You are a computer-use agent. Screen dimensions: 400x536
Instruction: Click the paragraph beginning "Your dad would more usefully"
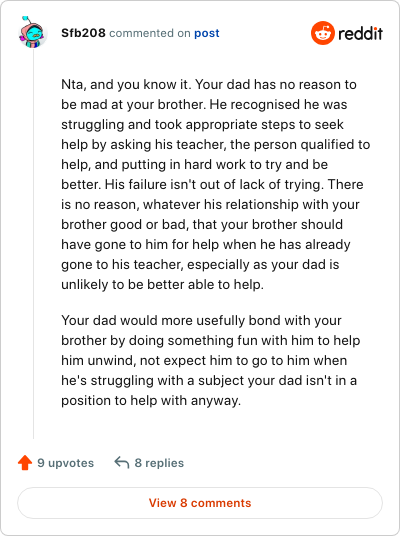[x=211, y=360]
